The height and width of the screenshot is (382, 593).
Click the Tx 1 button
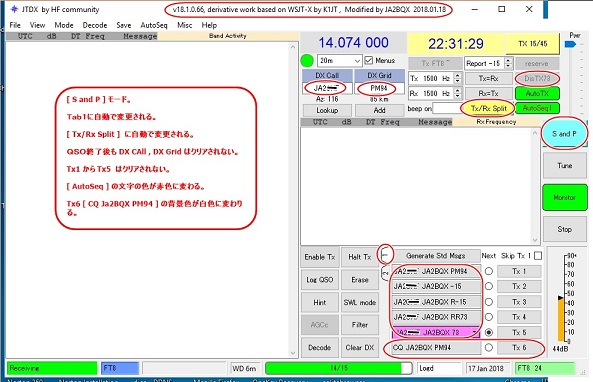point(519,271)
